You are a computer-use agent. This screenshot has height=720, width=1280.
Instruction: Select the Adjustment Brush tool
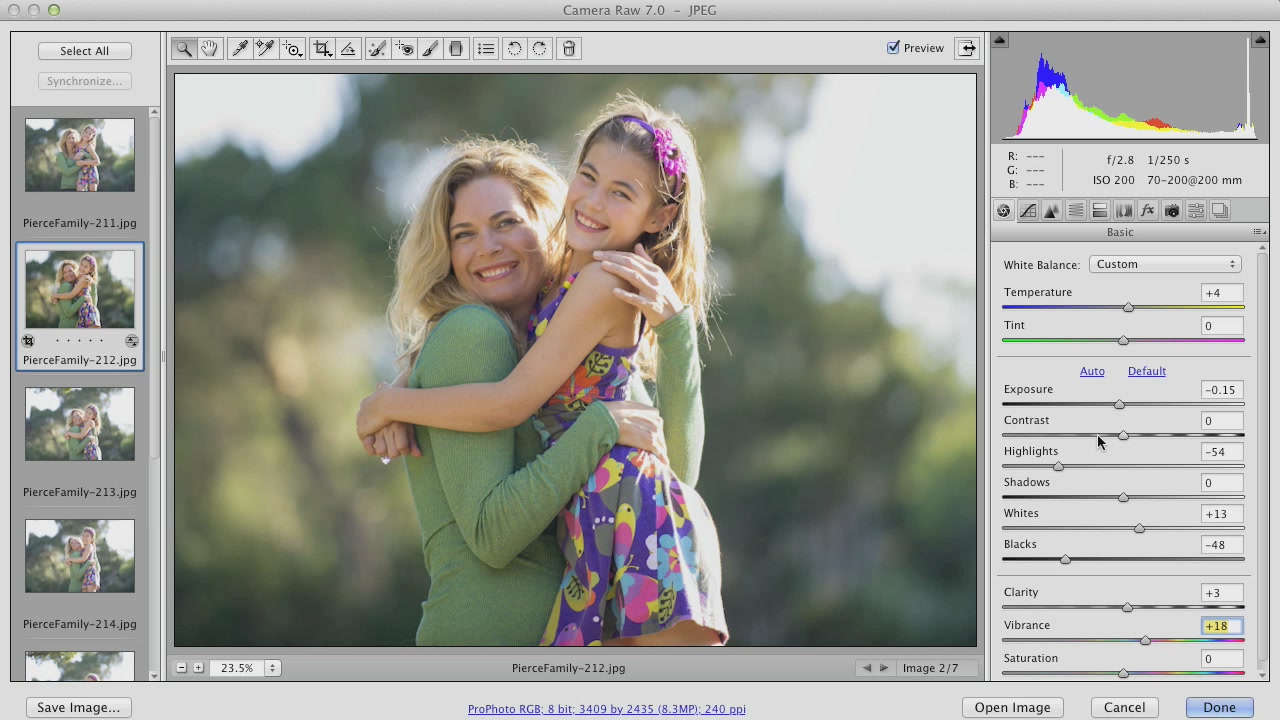point(430,49)
